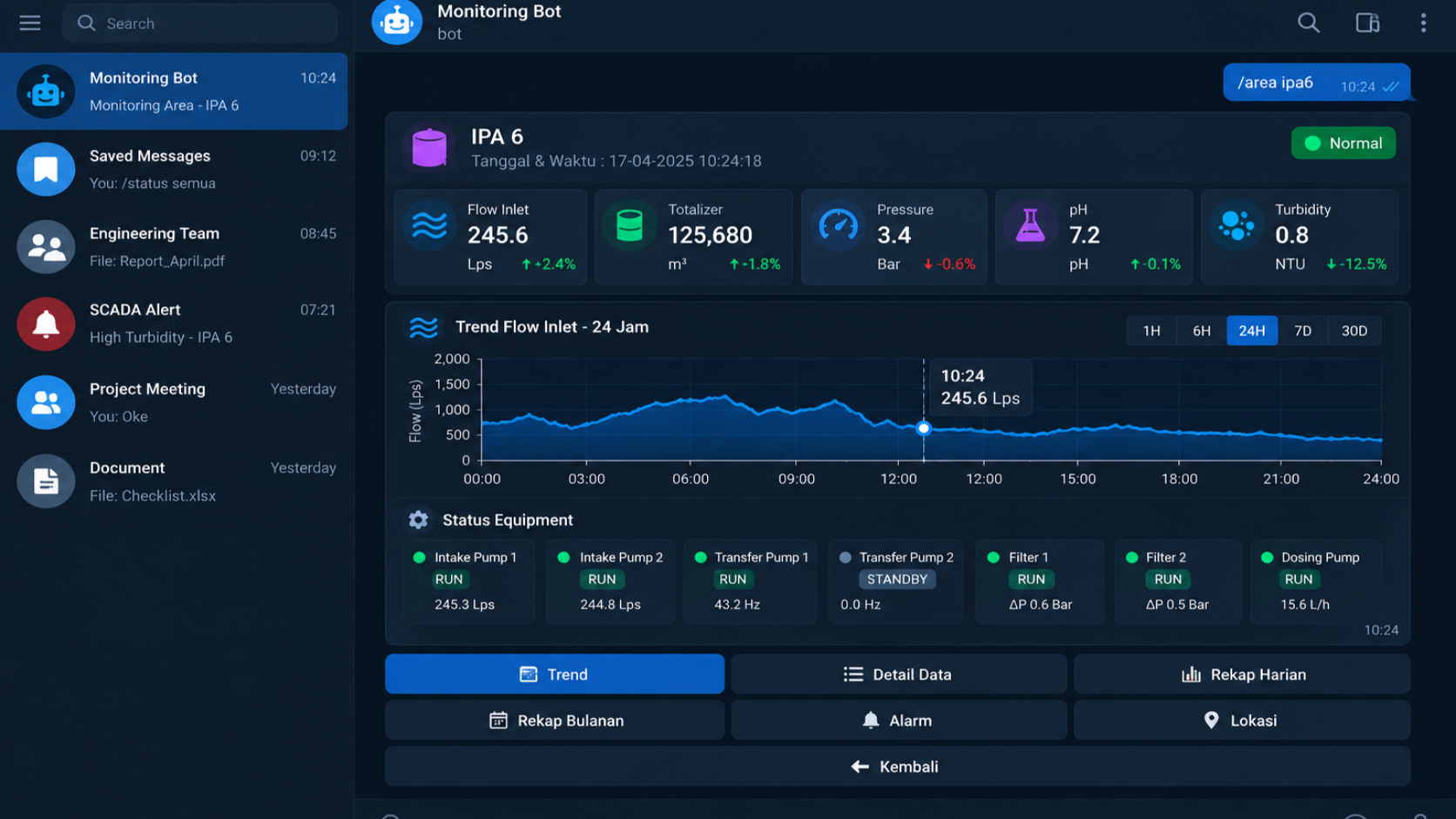Screen dimensions: 1456x819
Task: Click the chart data point at 10:24
Action: pos(924,428)
